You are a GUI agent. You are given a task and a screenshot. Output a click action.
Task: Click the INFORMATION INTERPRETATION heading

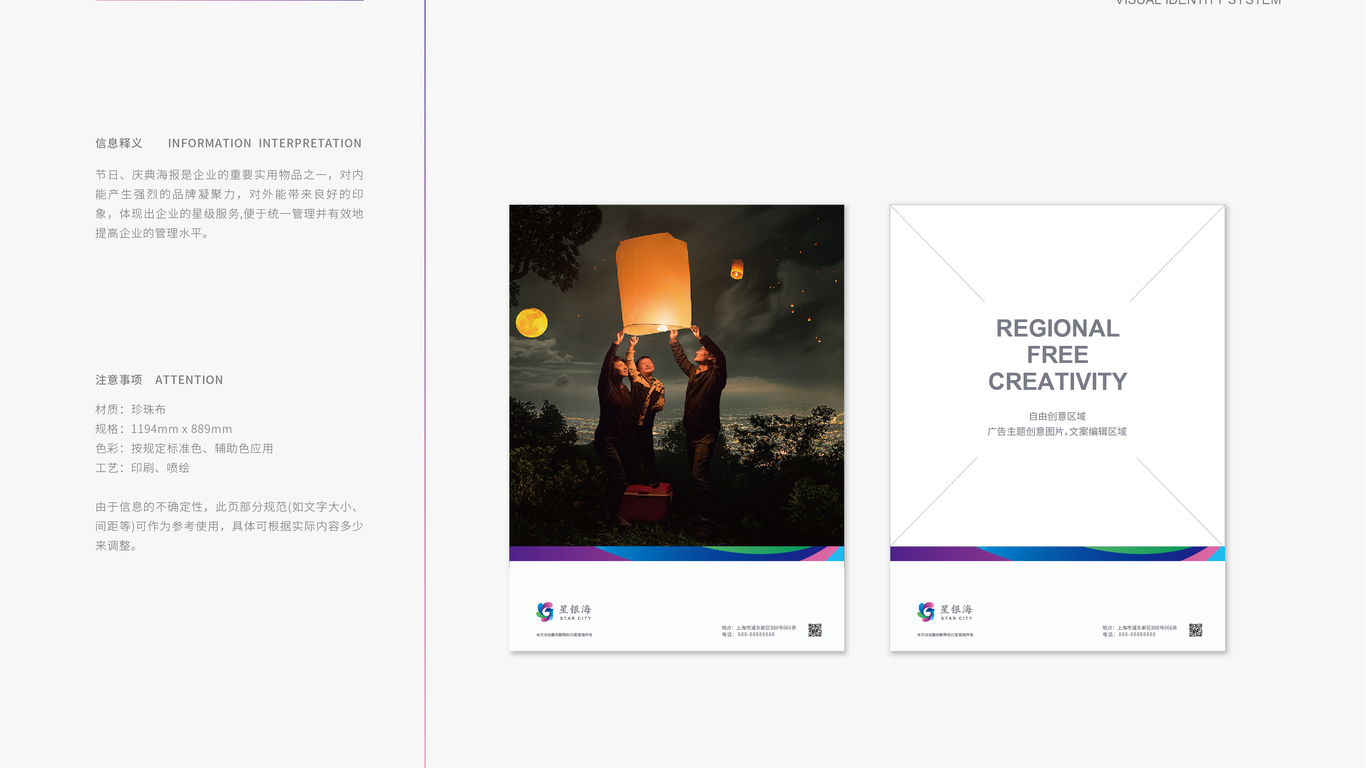click(x=265, y=143)
